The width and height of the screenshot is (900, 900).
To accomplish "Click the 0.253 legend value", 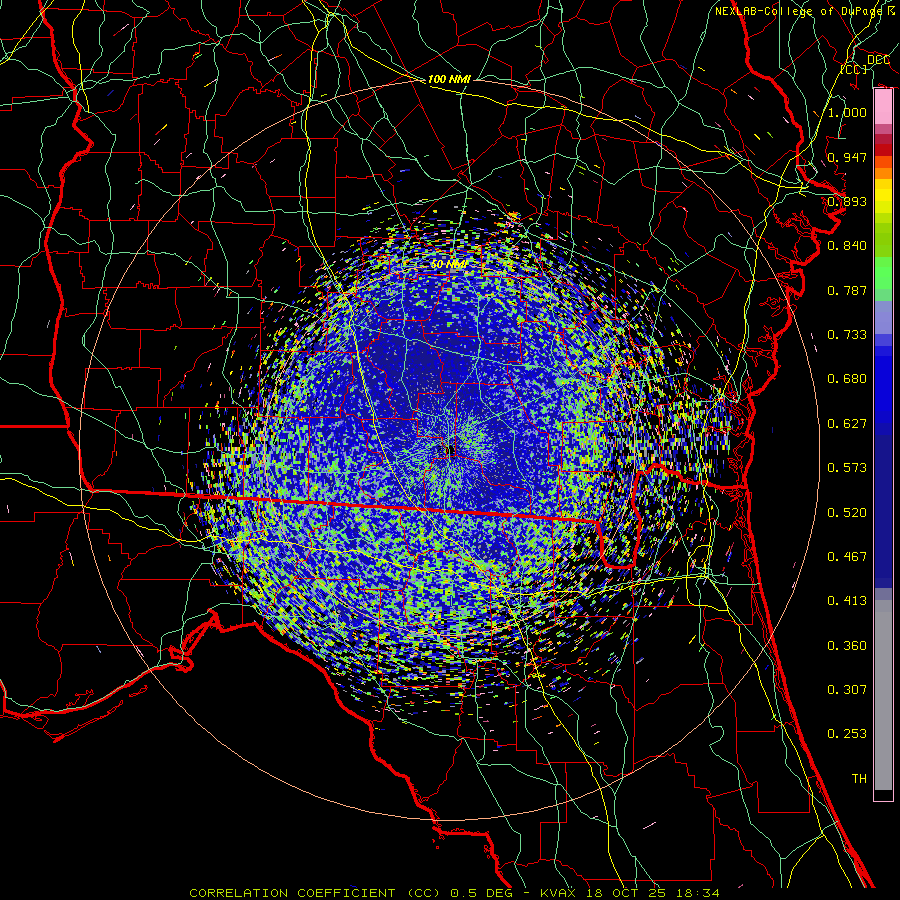I will click(847, 734).
